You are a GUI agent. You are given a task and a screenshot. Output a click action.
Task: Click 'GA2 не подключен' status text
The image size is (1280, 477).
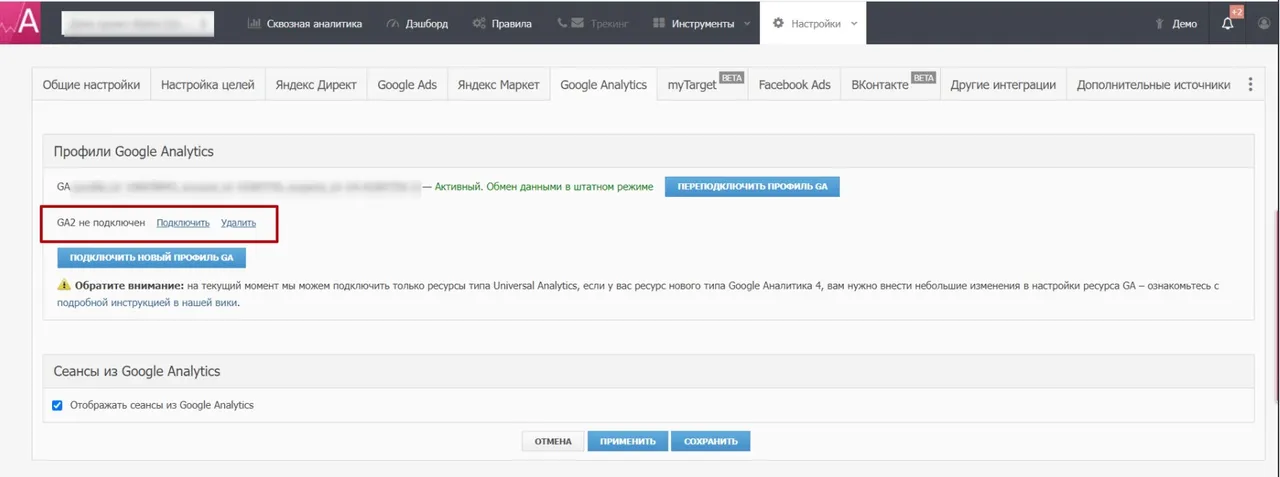pyautogui.click(x=101, y=223)
